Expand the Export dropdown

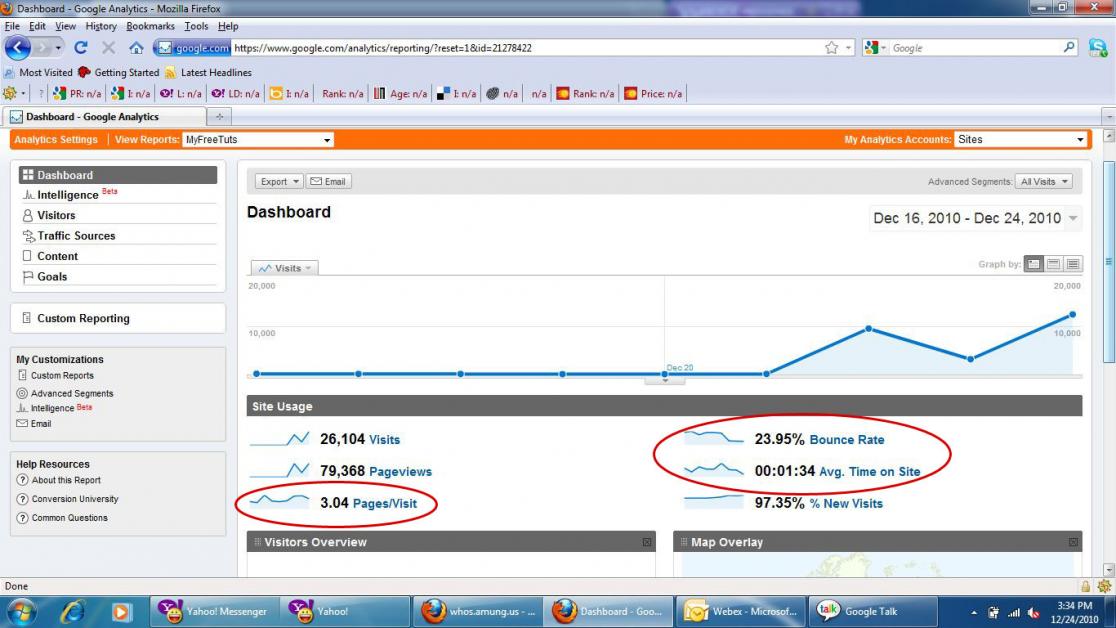(x=279, y=182)
